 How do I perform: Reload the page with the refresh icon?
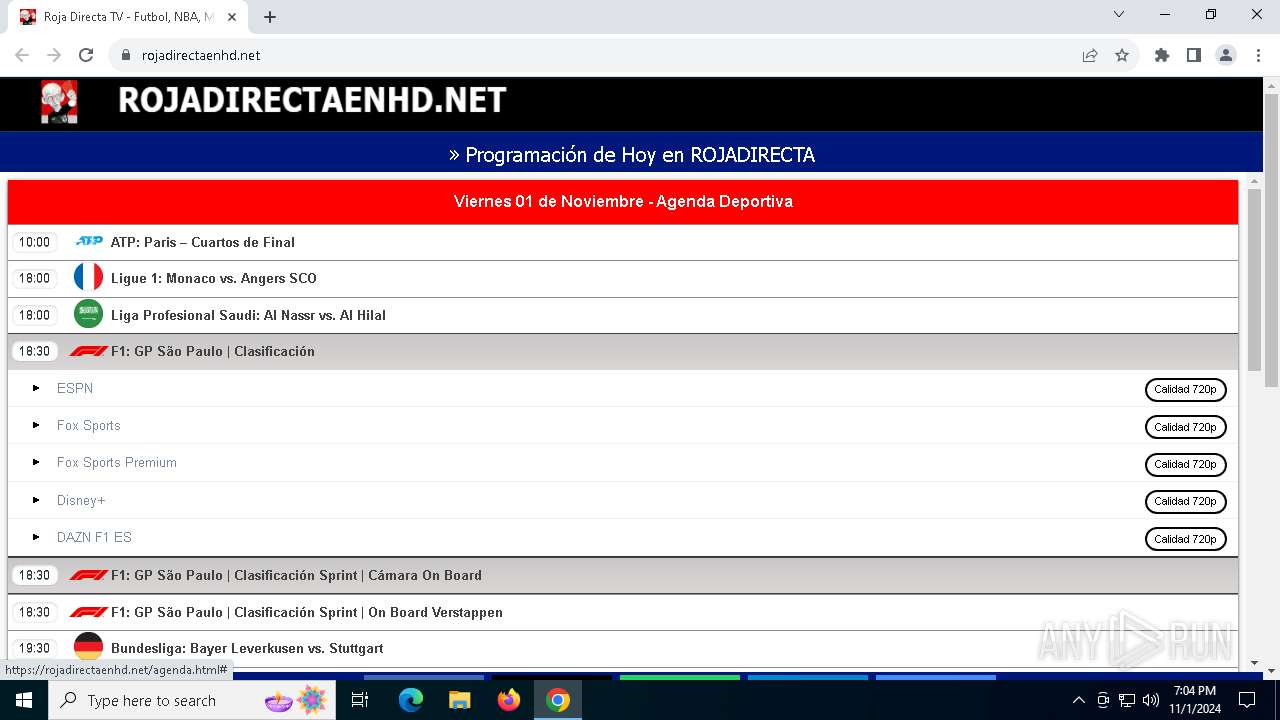coord(86,55)
